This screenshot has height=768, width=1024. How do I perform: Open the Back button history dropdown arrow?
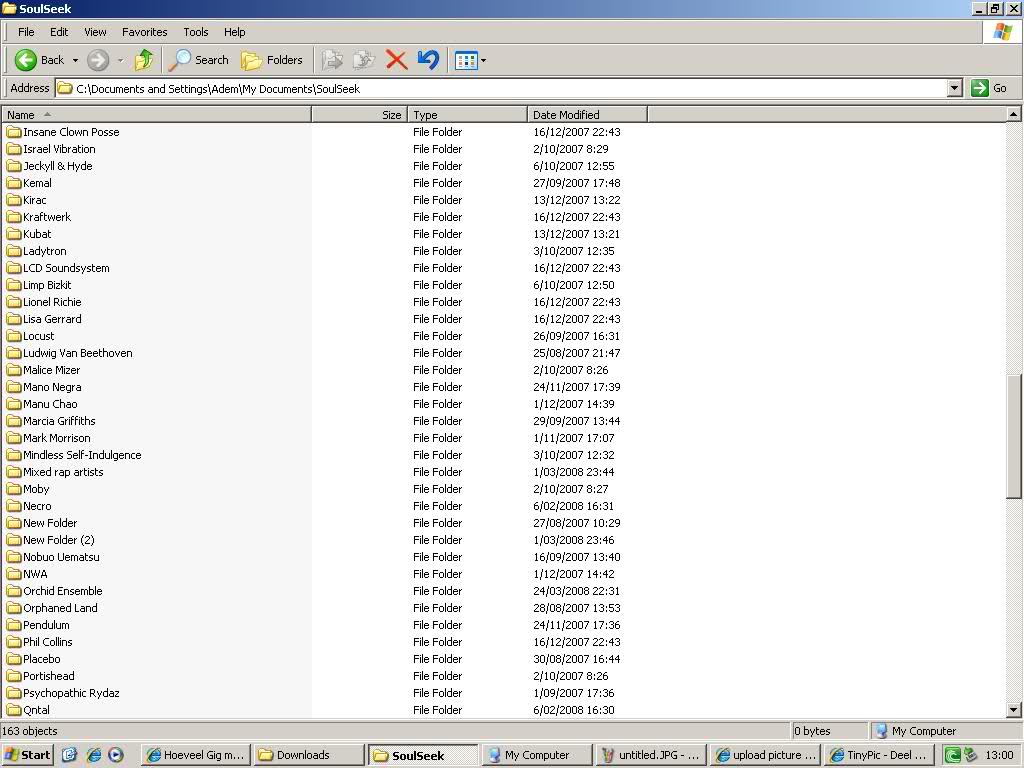75,60
